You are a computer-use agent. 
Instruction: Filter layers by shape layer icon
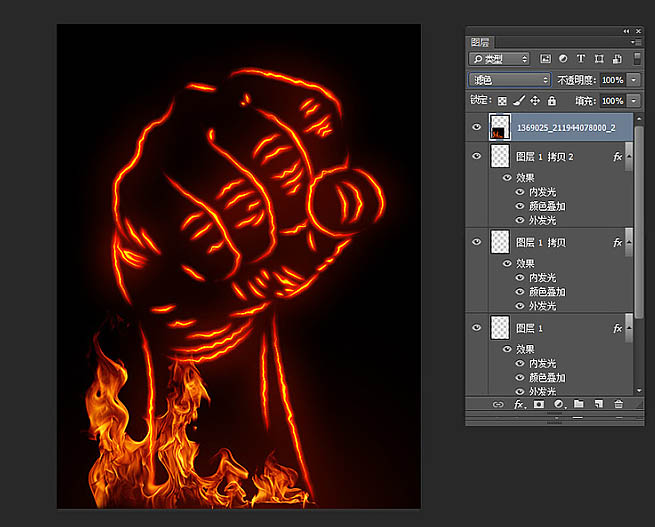pos(599,59)
